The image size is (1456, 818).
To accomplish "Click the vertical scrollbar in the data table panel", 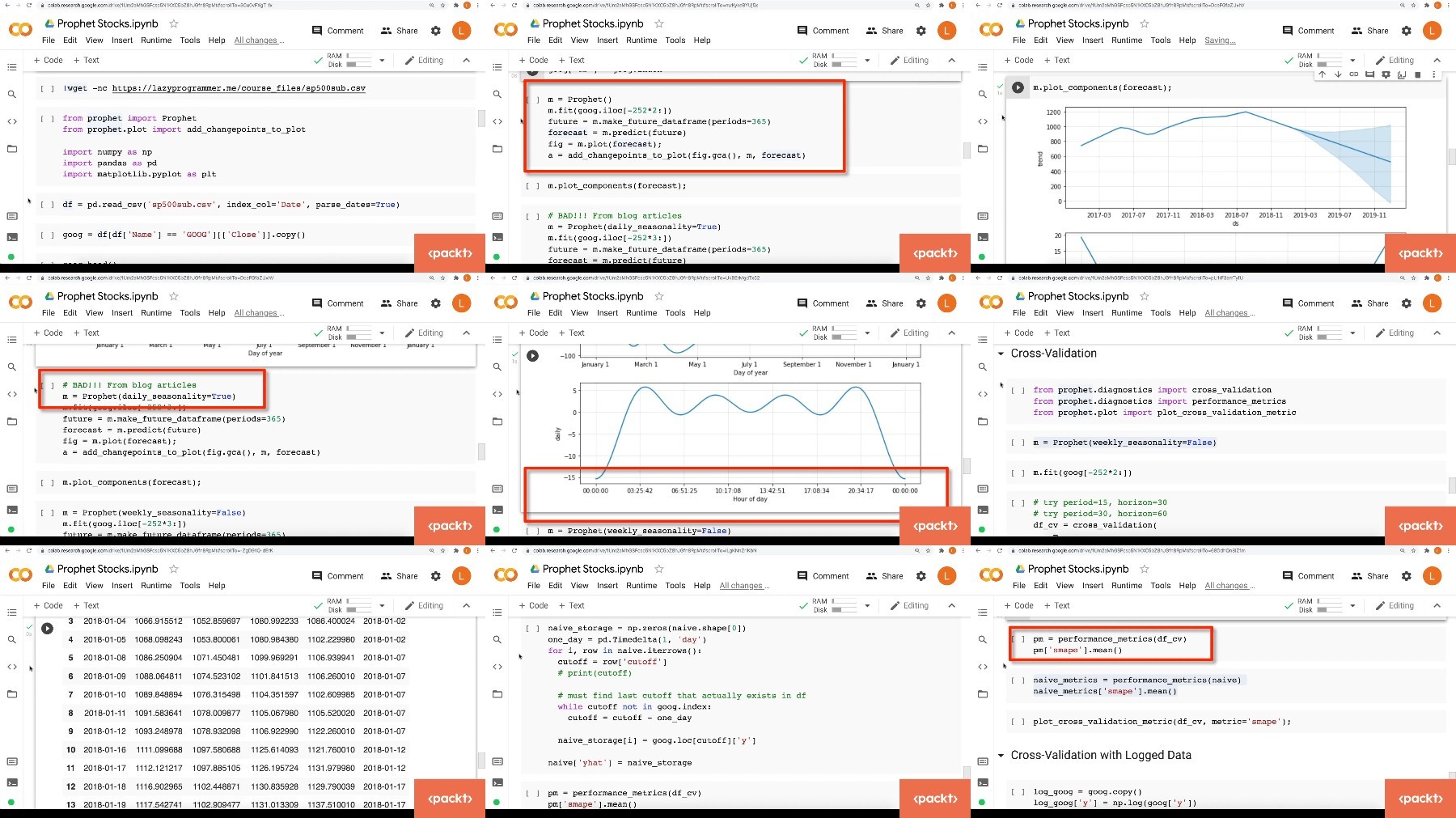I will pos(481,759).
